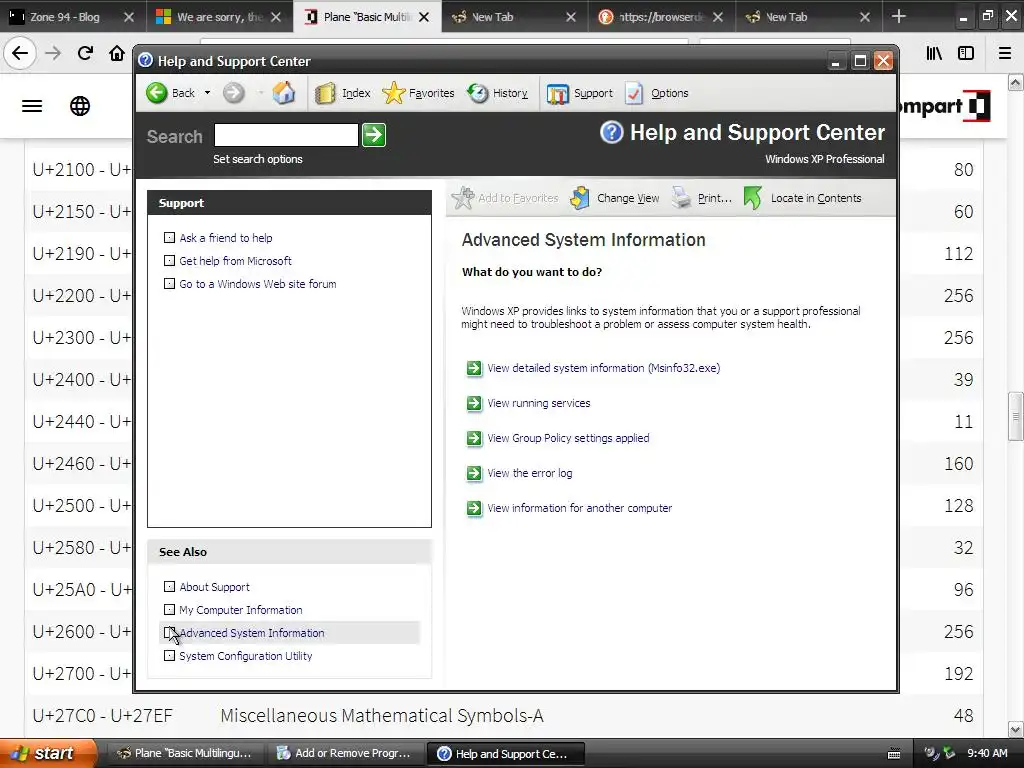Open the Windows start button
The width and height of the screenshot is (1024, 768).
(x=48, y=753)
